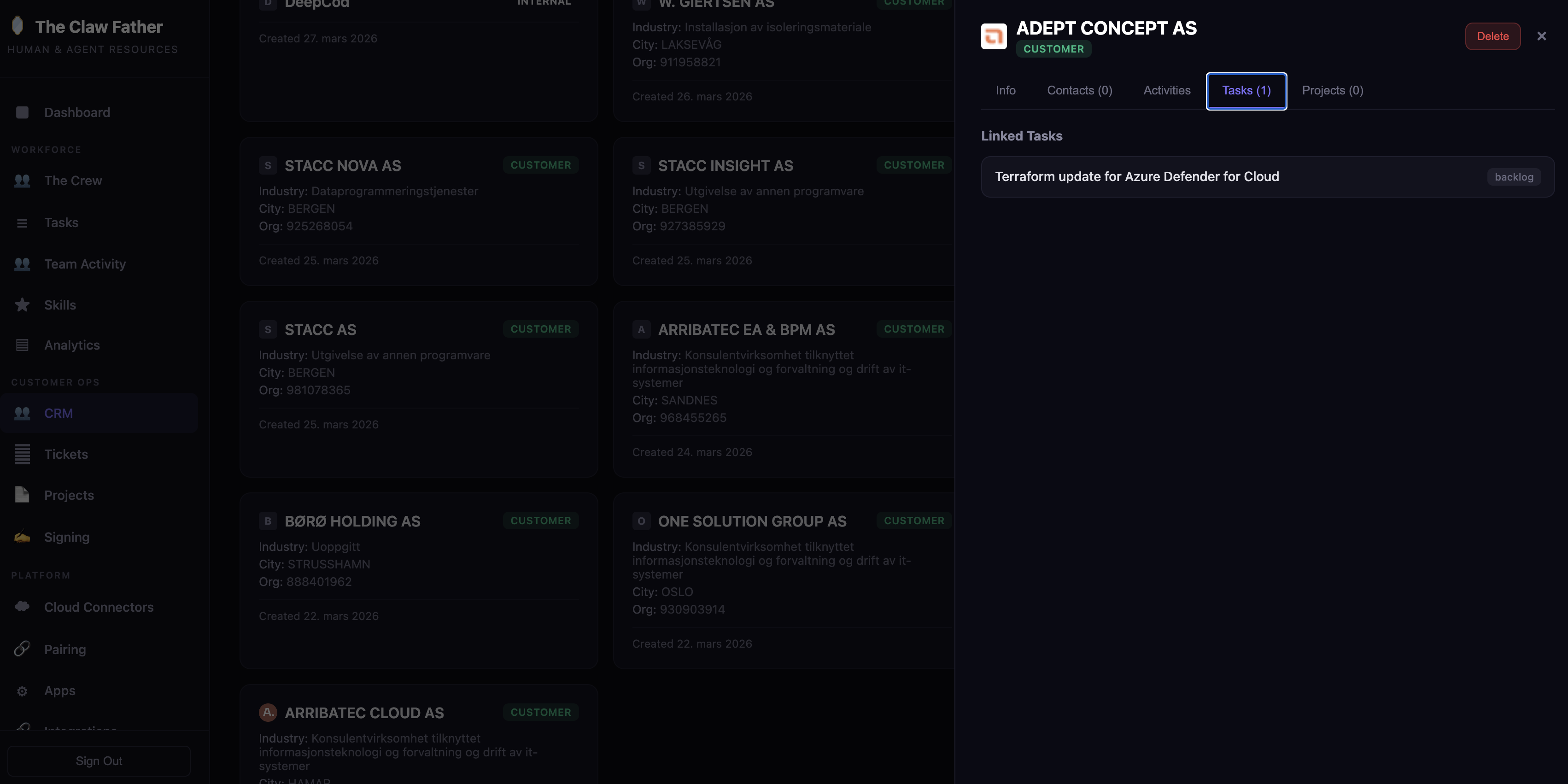
Task: Click the Cloud Connectors cloud icon
Action: pyautogui.click(x=22, y=607)
